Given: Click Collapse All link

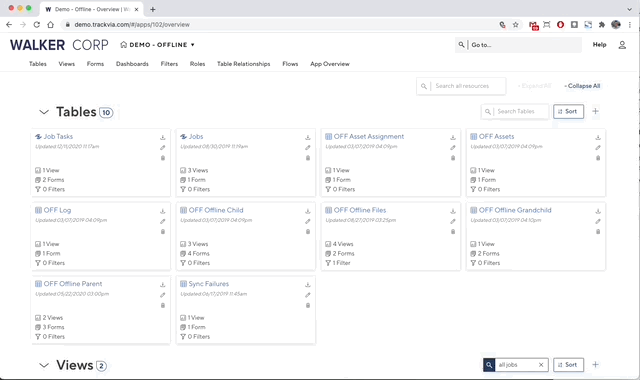Looking at the screenshot, I should click(x=582, y=86).
